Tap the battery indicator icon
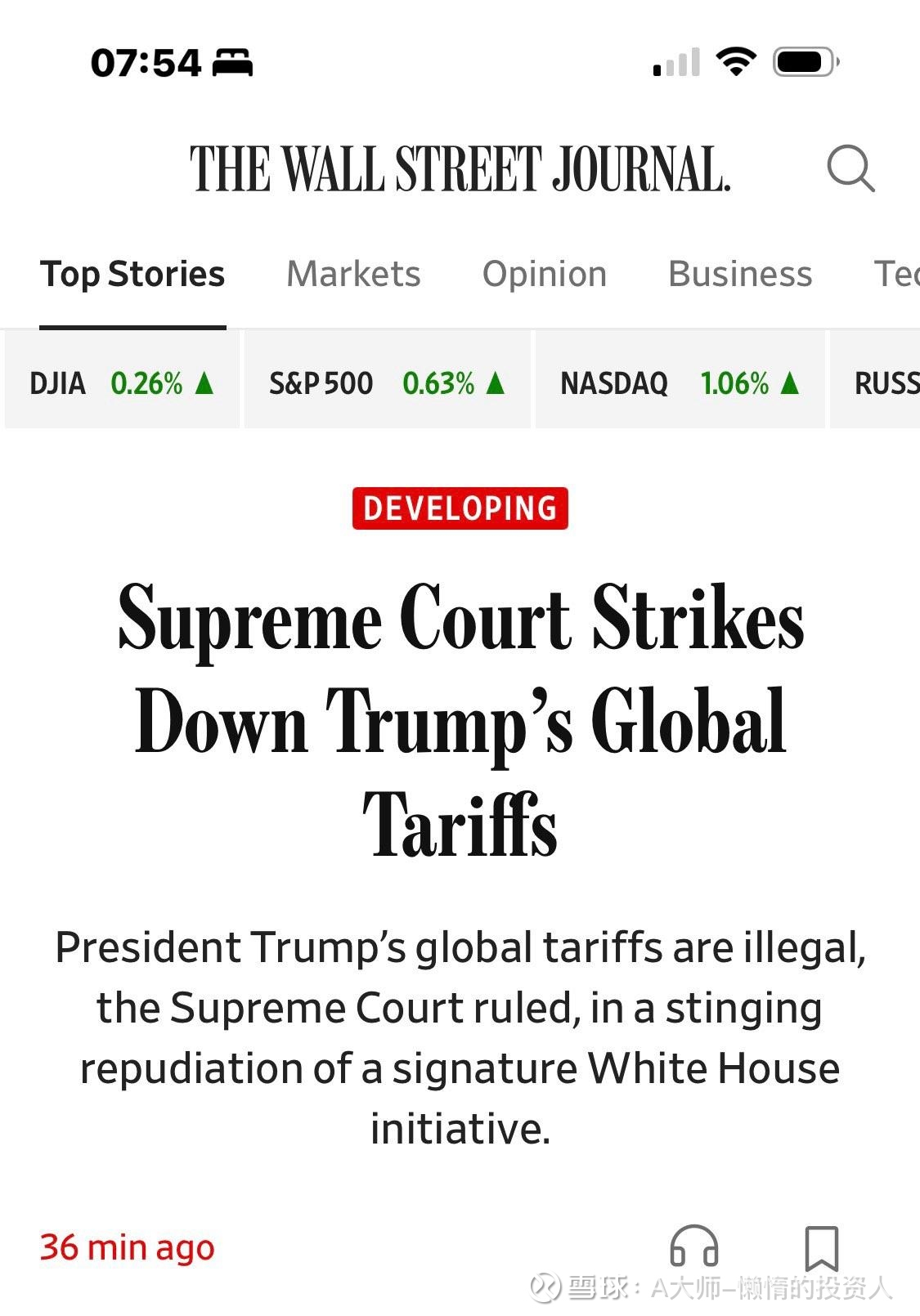This screenshot has width=920, height=1316. (x=806, y=62)
